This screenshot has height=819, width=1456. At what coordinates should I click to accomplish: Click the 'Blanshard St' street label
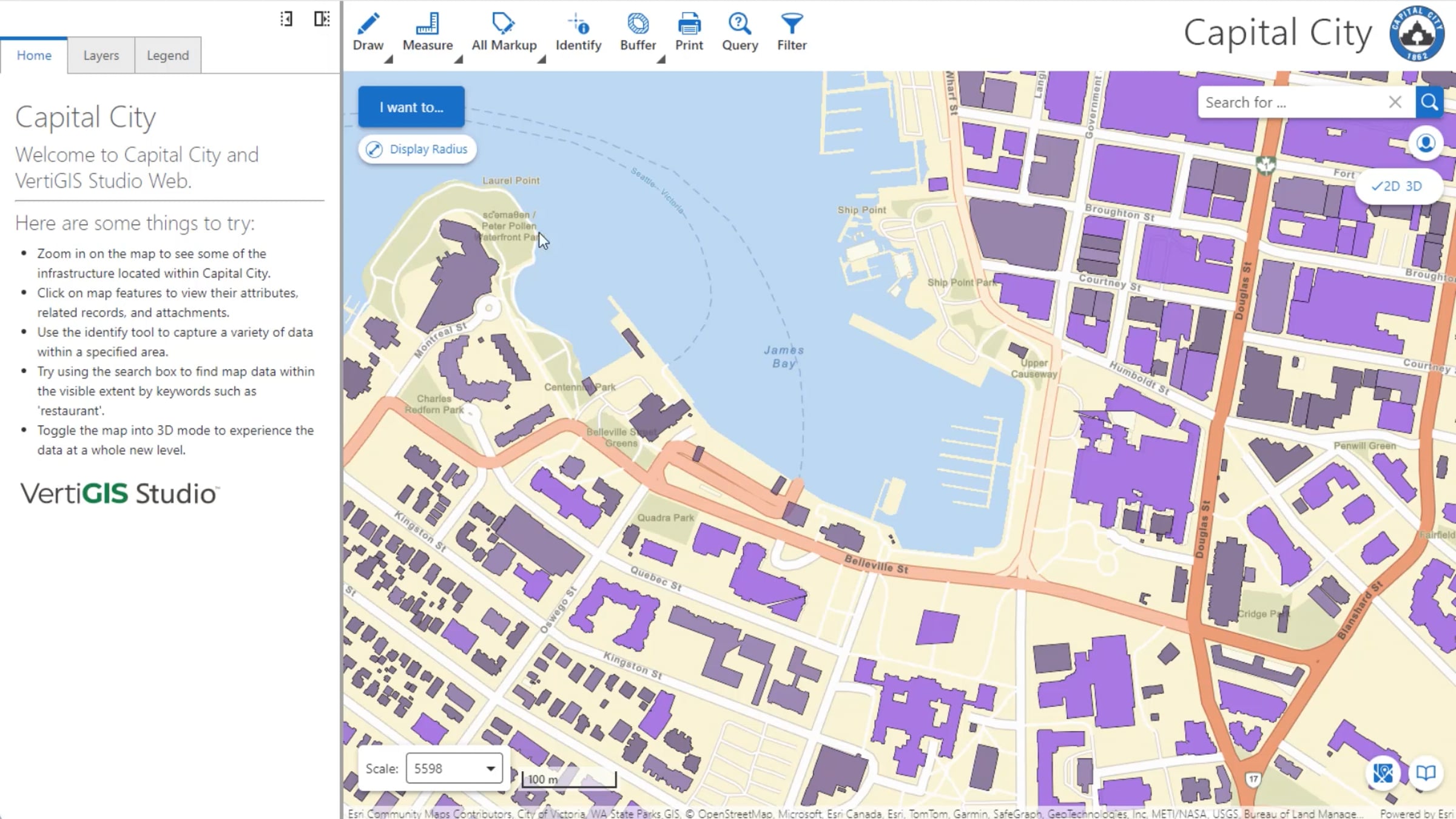point(1360,610)
